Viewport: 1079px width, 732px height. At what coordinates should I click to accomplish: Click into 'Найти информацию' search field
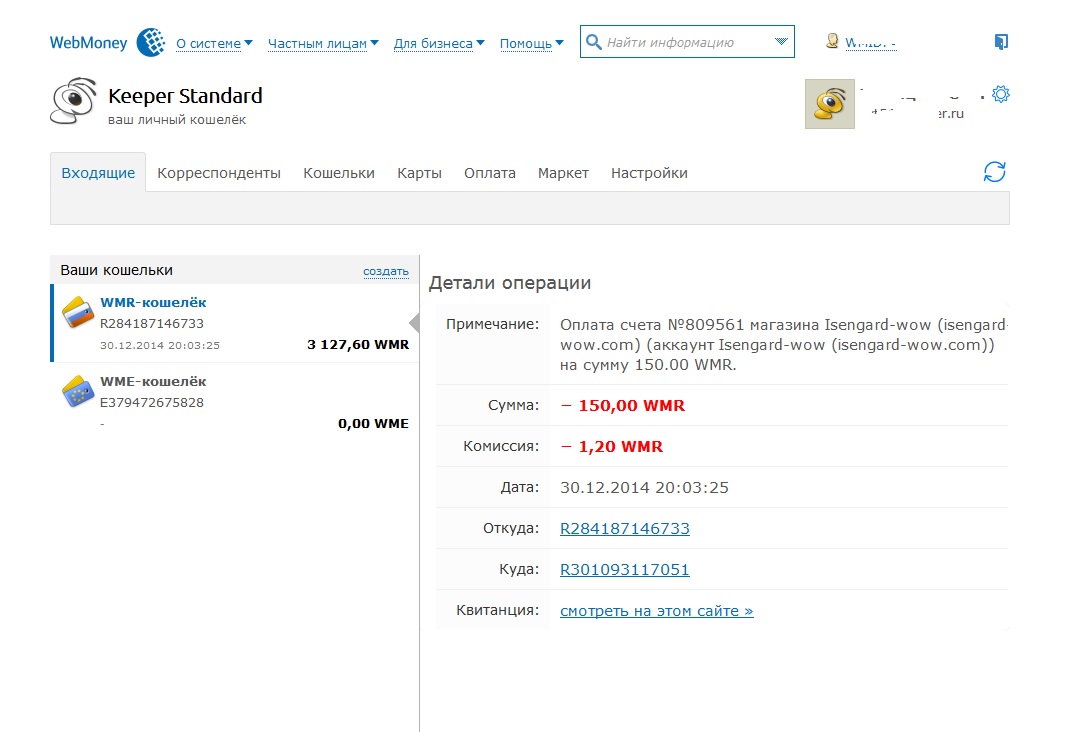pos(685,42)
